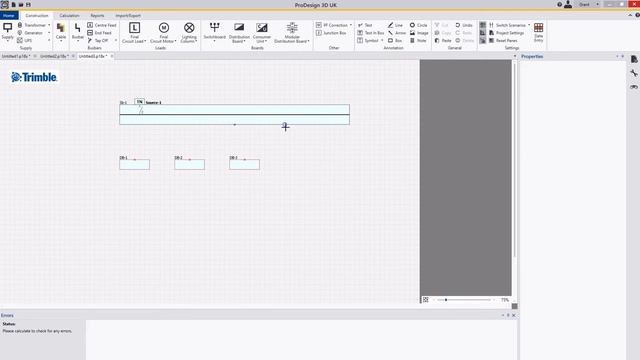Switch to the Reports ribbon tab
The height and width of the screenshot is (360, 640).
tap(97, 16)
